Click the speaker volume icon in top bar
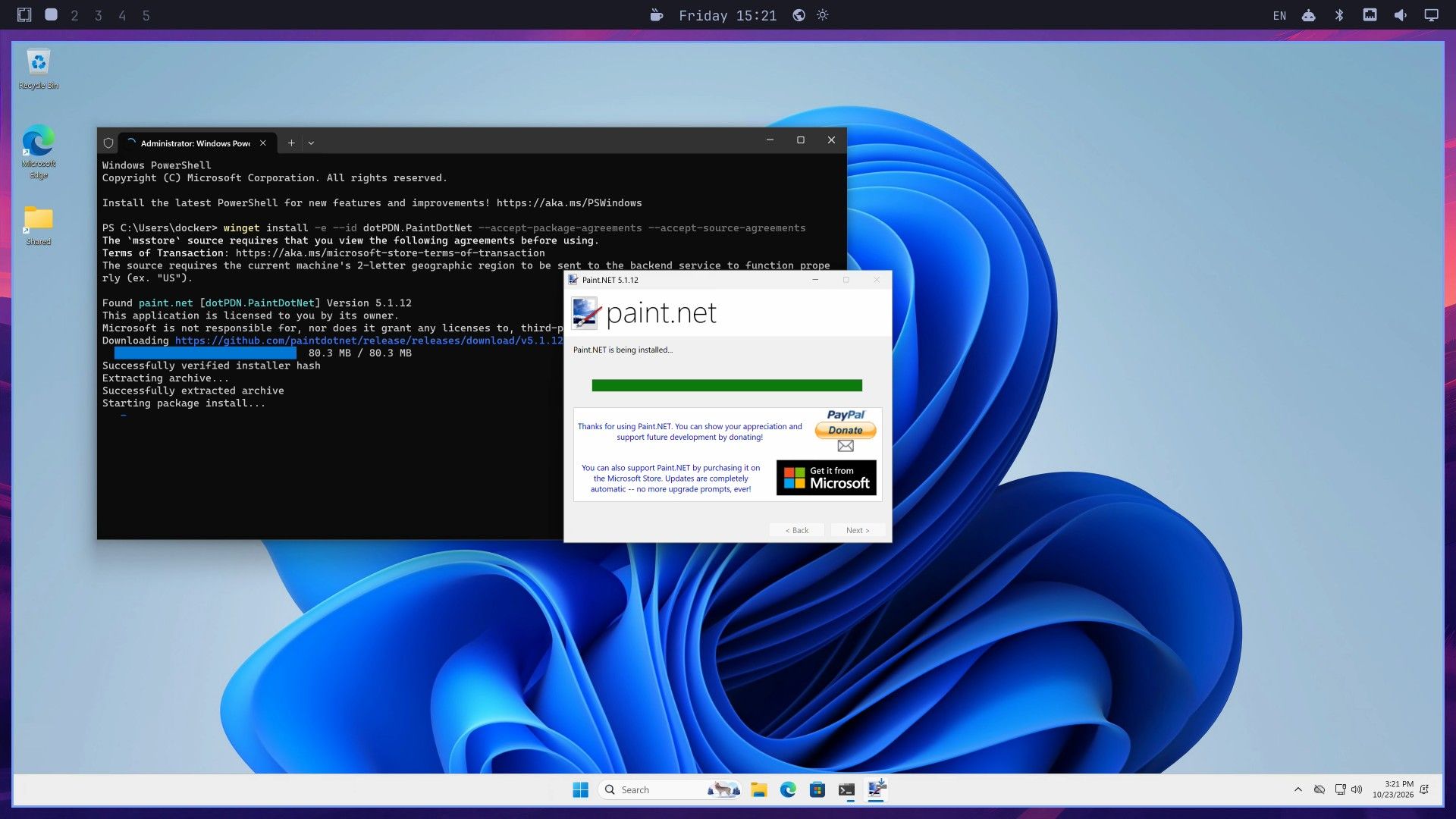This screenshot has width=1456, height=819. click(1401, 15)
